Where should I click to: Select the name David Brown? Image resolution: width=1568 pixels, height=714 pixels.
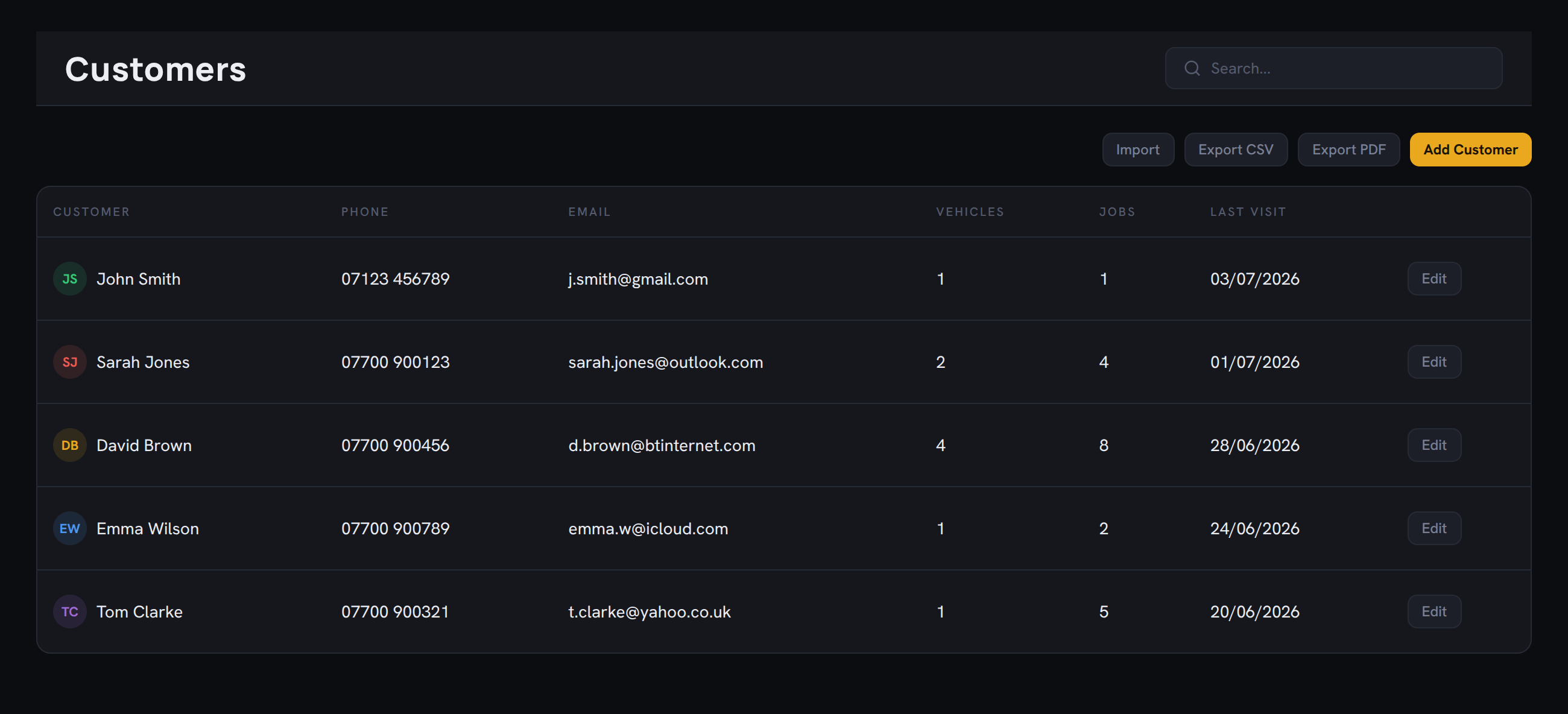(144, 445)
